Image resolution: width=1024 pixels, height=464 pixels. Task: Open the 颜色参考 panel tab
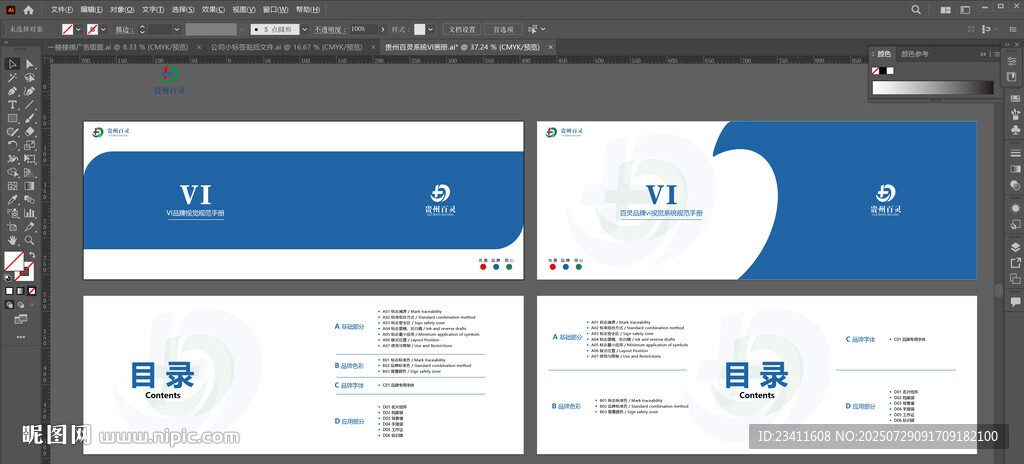point(915,54)
